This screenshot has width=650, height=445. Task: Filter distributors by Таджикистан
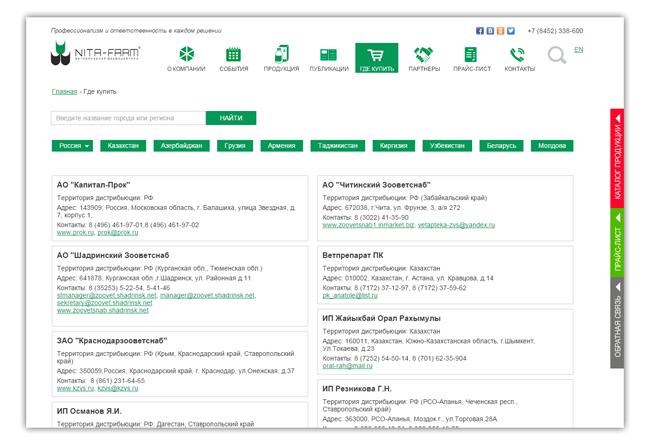click(x=337, y=146)
